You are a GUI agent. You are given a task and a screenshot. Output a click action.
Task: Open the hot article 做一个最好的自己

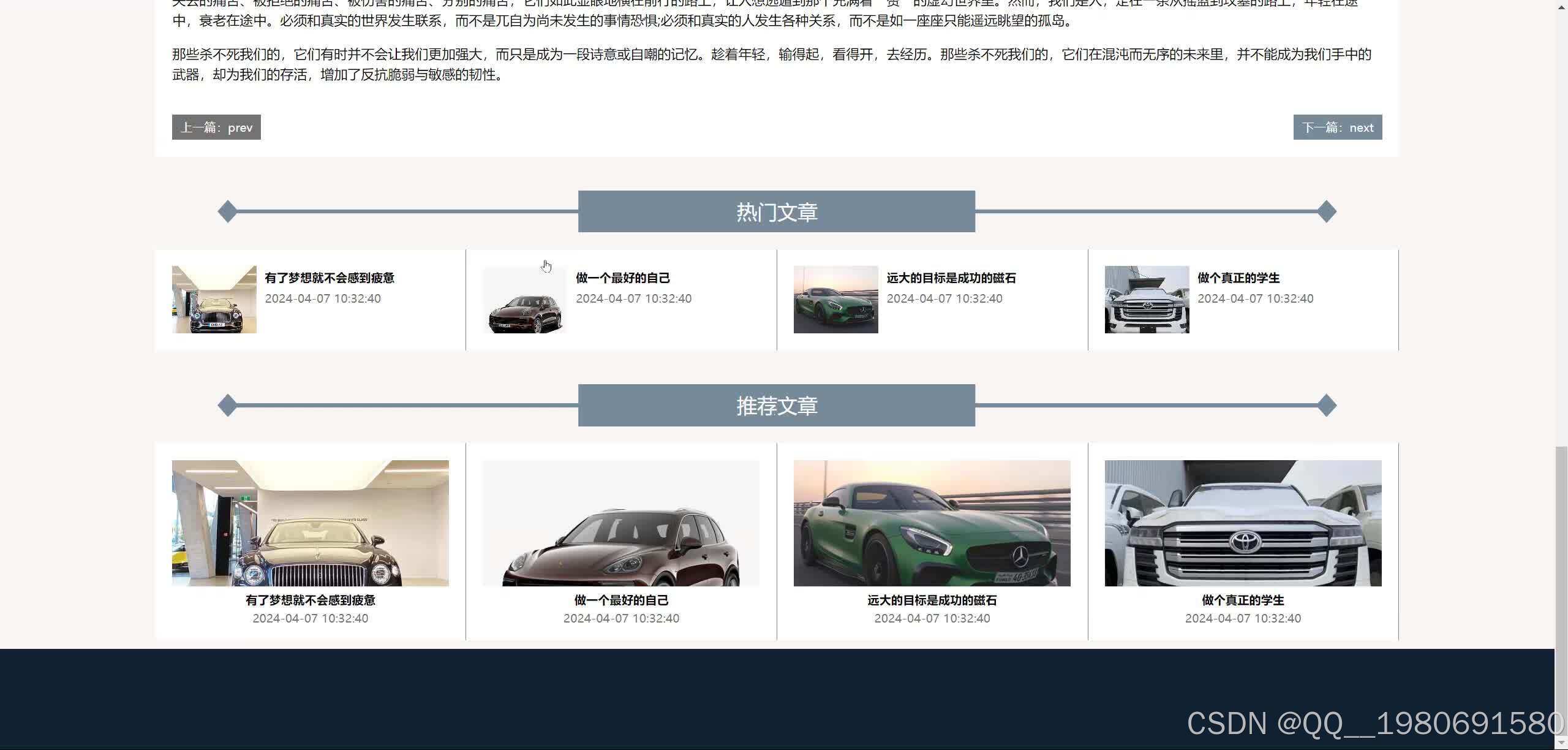[622, 278]
